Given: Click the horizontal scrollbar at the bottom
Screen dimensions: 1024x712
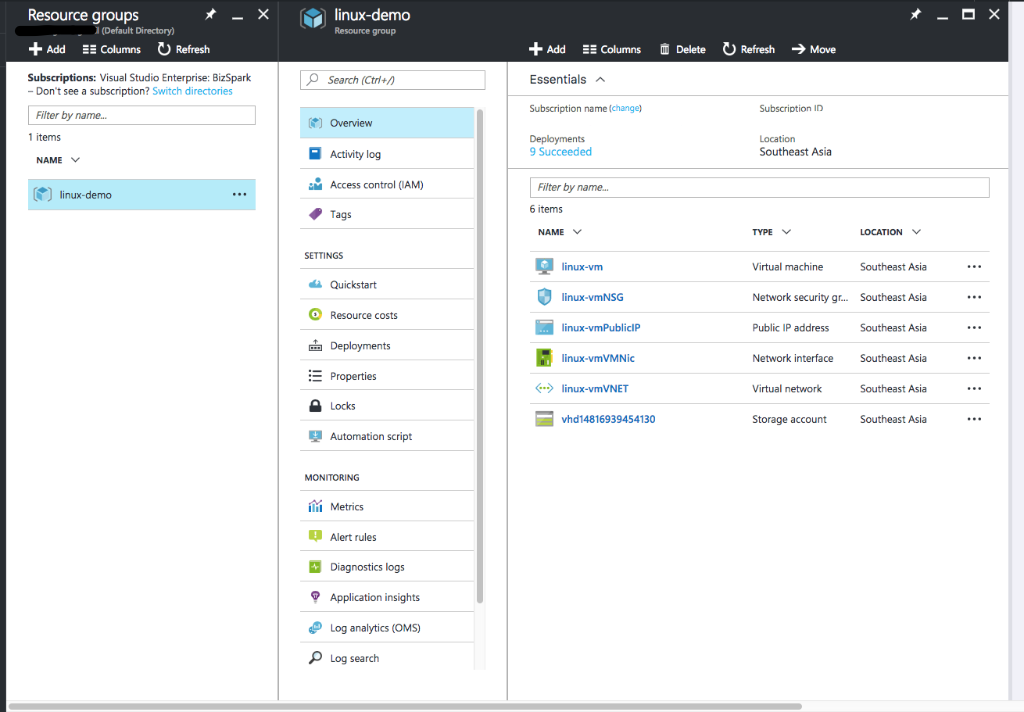Looking at the screenshot, I should [405, 706].
